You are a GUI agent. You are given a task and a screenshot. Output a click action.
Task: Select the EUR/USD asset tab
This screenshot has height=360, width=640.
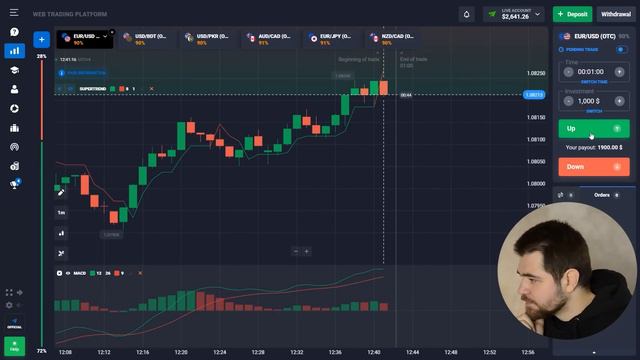[84, 39]
